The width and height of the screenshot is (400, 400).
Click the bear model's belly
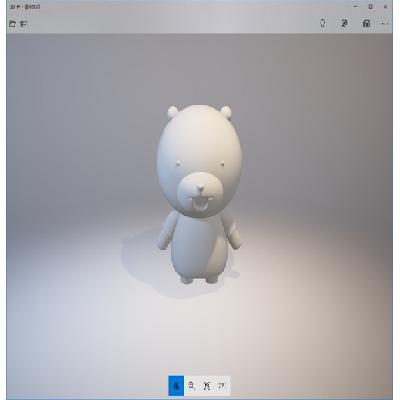[x=199, y=247]
